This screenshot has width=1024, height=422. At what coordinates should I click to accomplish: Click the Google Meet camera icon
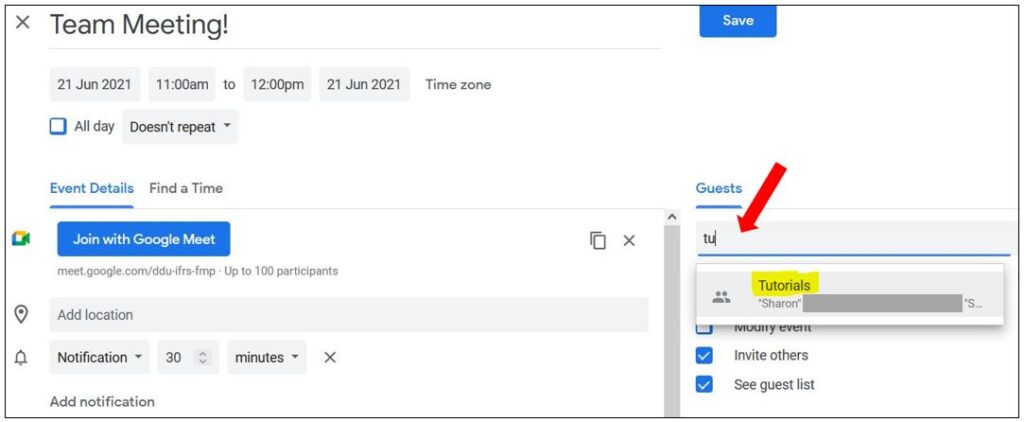[21, 239]
